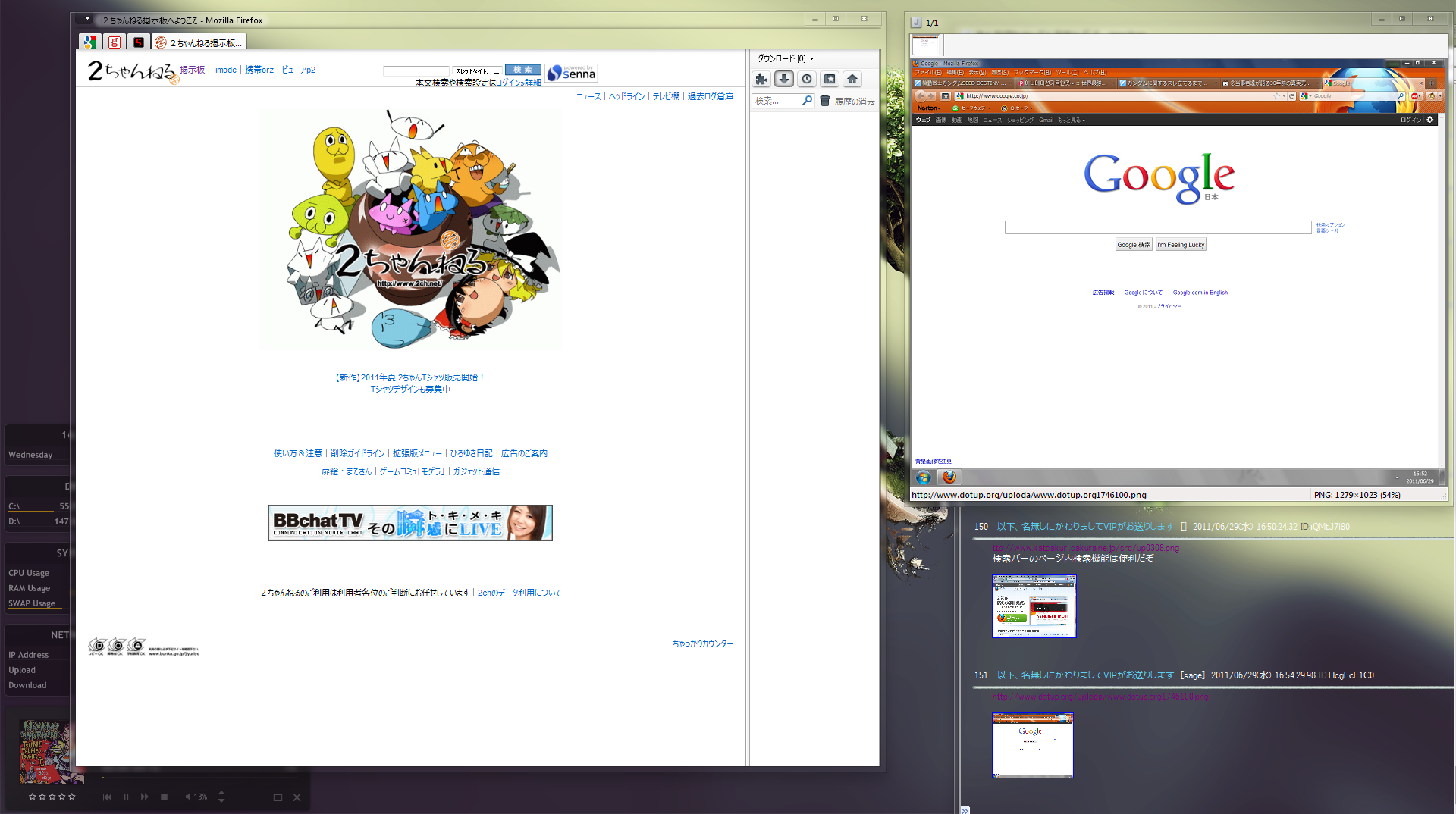Screen dimensions: 1456x814
Task: Switch to the pinned black 'S' tab
Action: click(x=138, y=42)
